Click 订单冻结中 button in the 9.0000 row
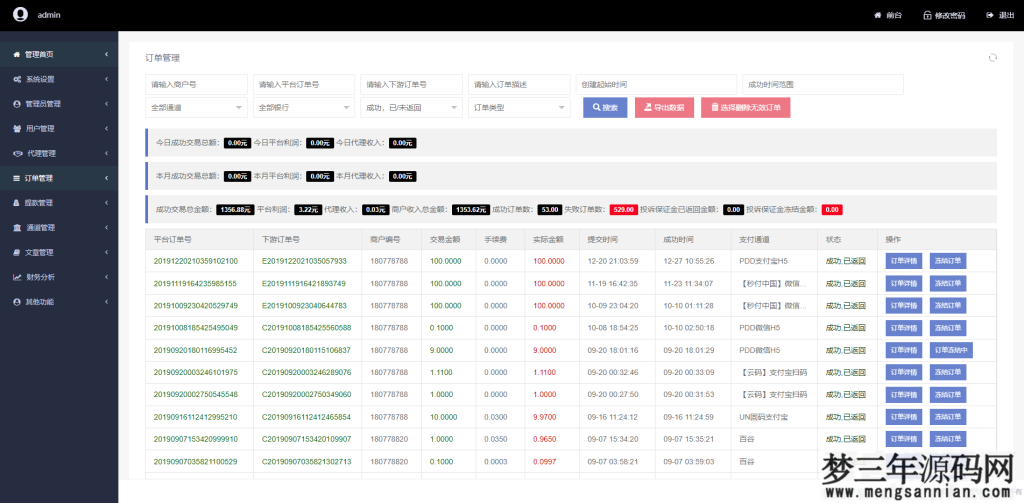Screen dimensions: 1024x503 point(949,350)
